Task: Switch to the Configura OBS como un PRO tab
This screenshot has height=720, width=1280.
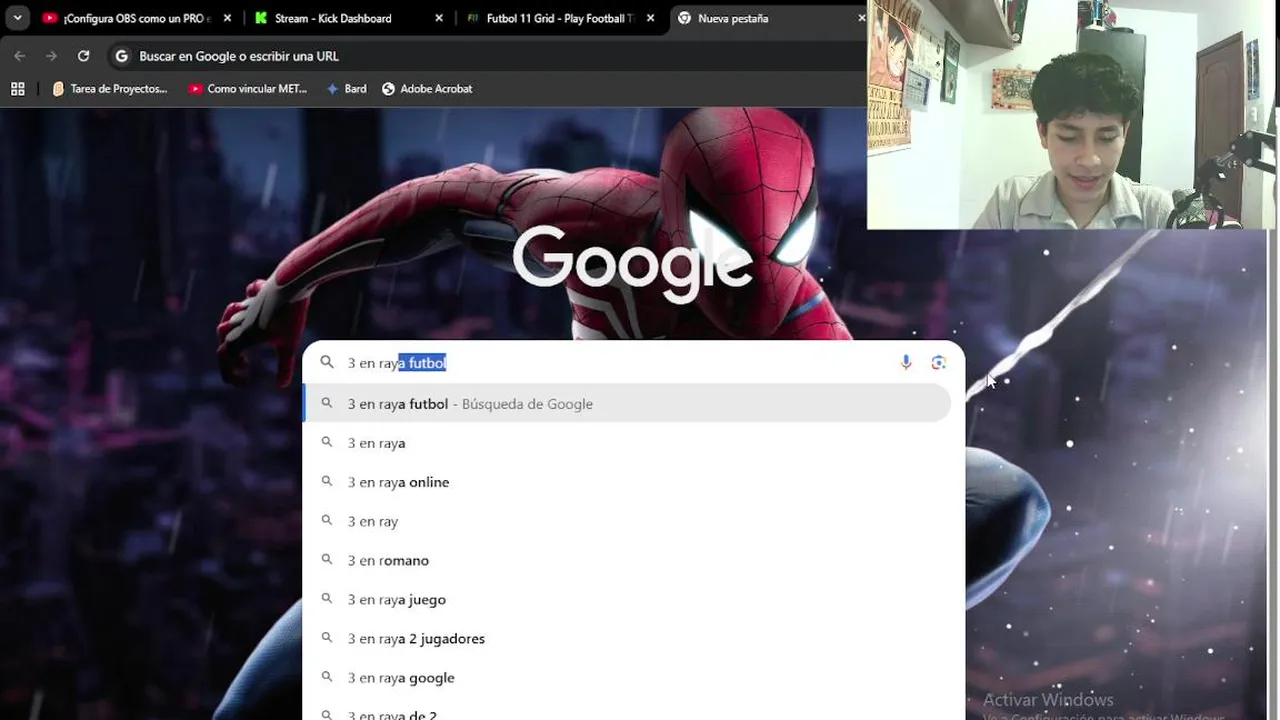Action: (x=137, y=18)
